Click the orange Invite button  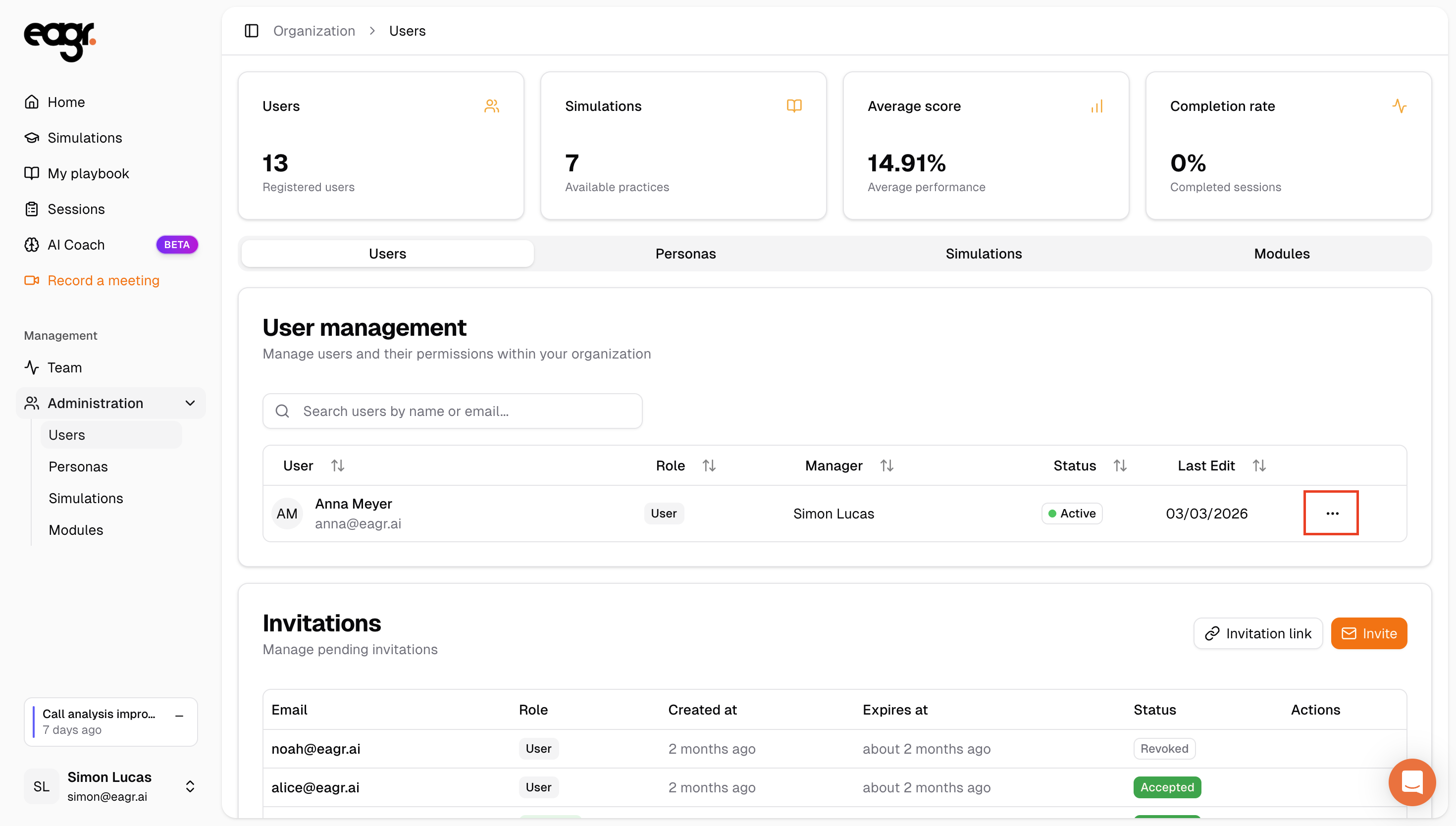(x=1369, y=633)
